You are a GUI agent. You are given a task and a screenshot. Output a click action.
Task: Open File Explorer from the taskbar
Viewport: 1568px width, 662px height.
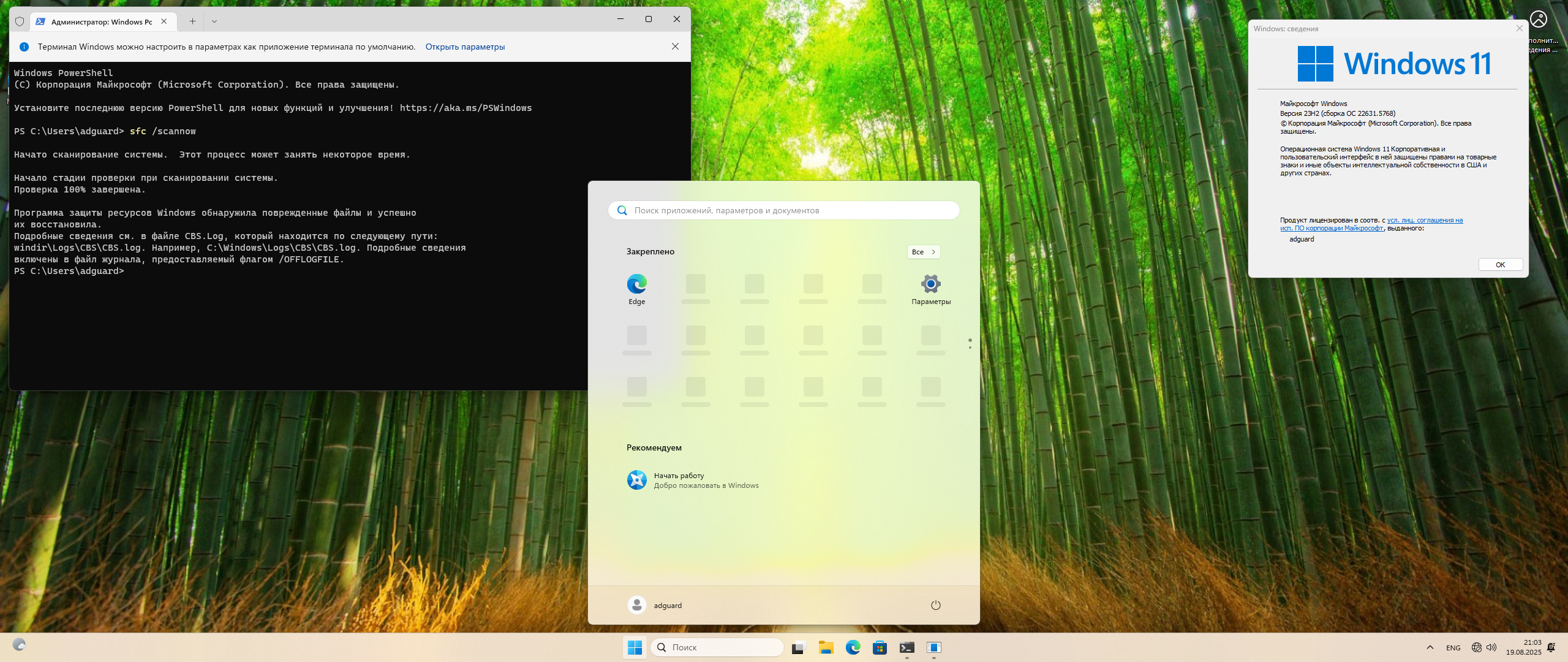pyautogui.click(x=826, y=647)
